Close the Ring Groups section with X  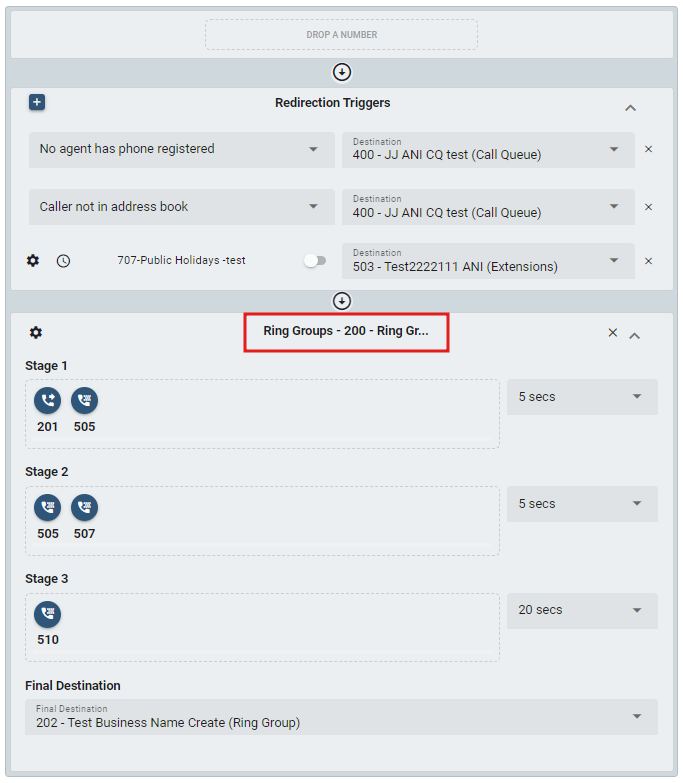point(613,333)
